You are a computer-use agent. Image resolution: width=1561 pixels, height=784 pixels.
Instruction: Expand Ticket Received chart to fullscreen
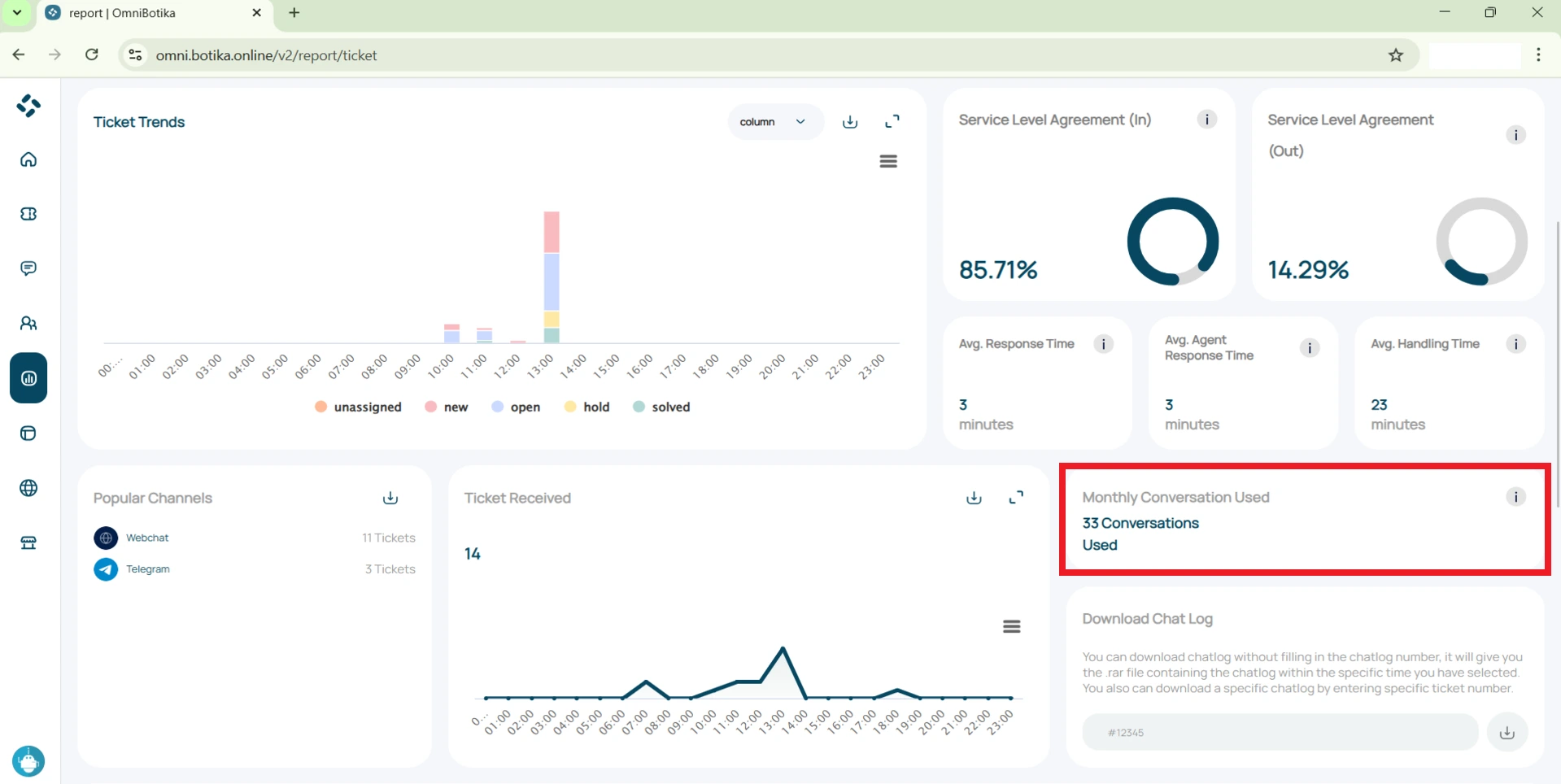point(1016,498)
